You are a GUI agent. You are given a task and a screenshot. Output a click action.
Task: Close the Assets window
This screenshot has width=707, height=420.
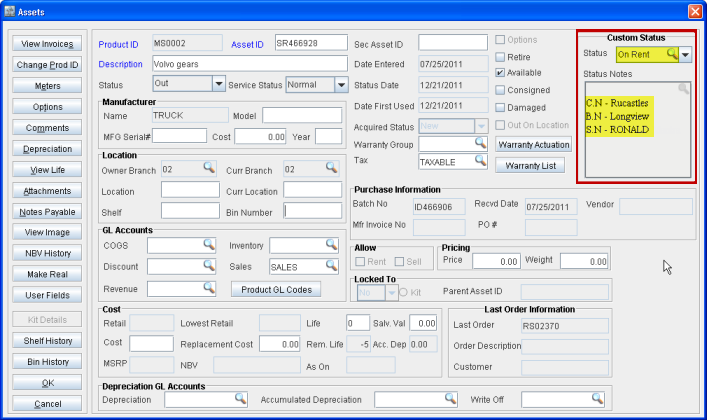point(695,12)
